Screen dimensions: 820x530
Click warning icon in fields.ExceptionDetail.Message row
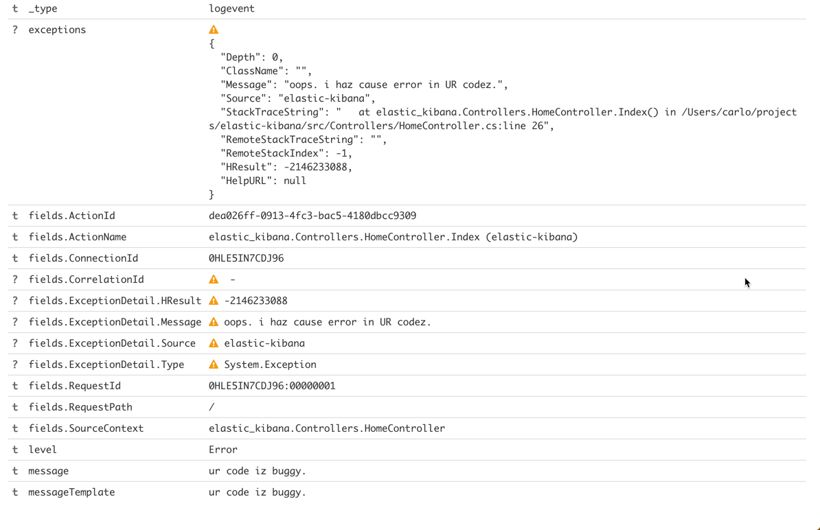213,322
